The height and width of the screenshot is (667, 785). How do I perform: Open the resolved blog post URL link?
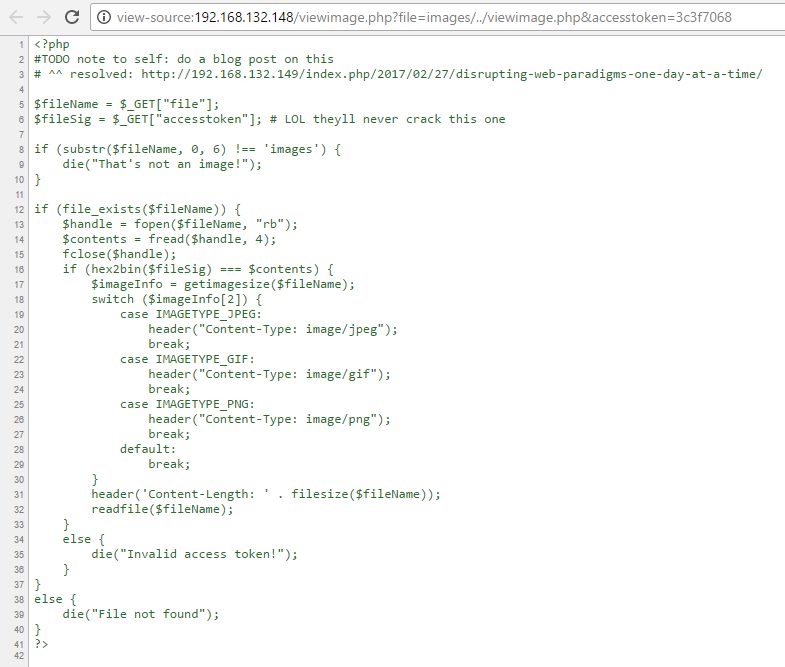452,74
